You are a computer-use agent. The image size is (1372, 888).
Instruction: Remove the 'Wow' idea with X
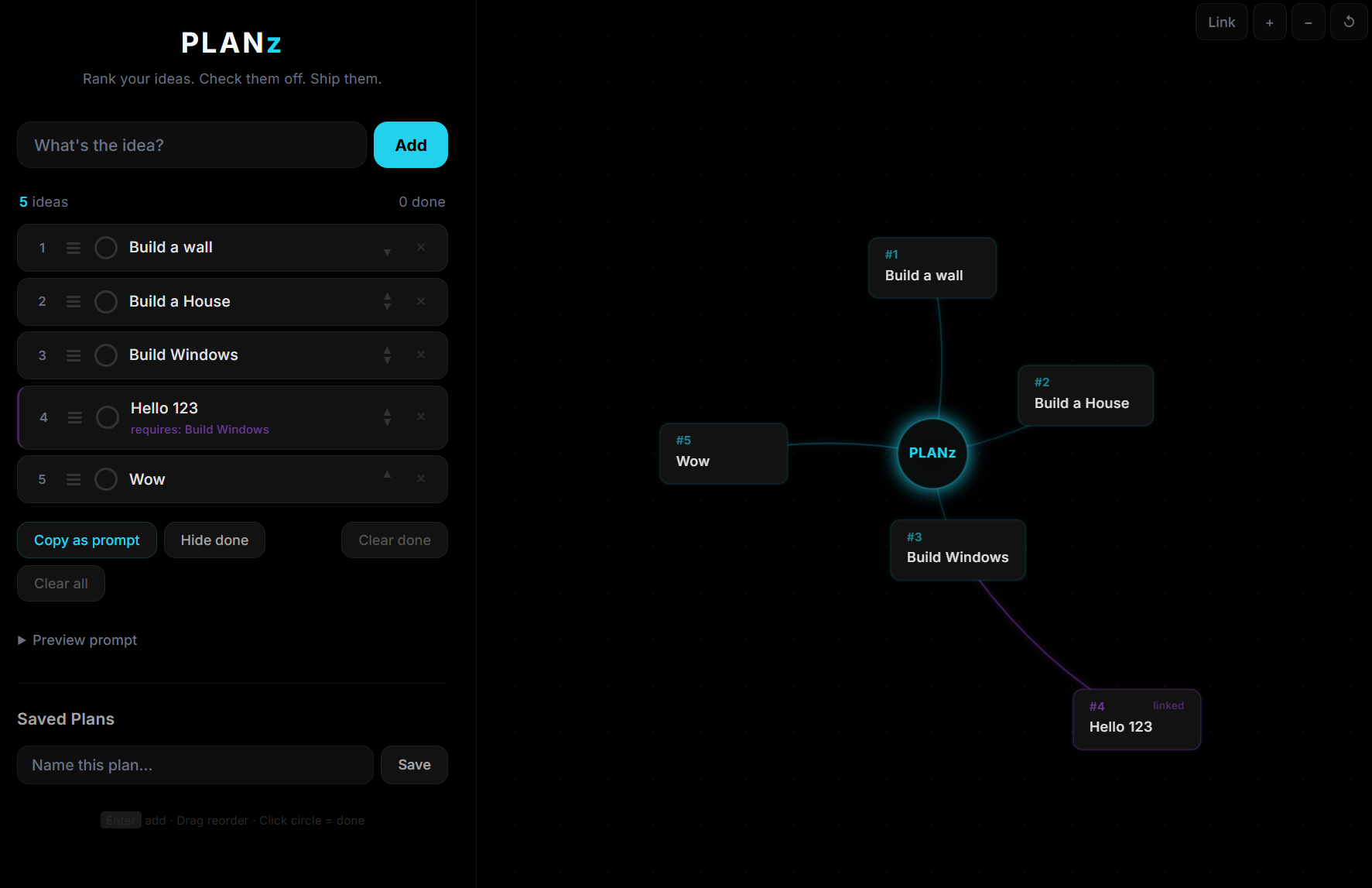(x=421, y=479)
